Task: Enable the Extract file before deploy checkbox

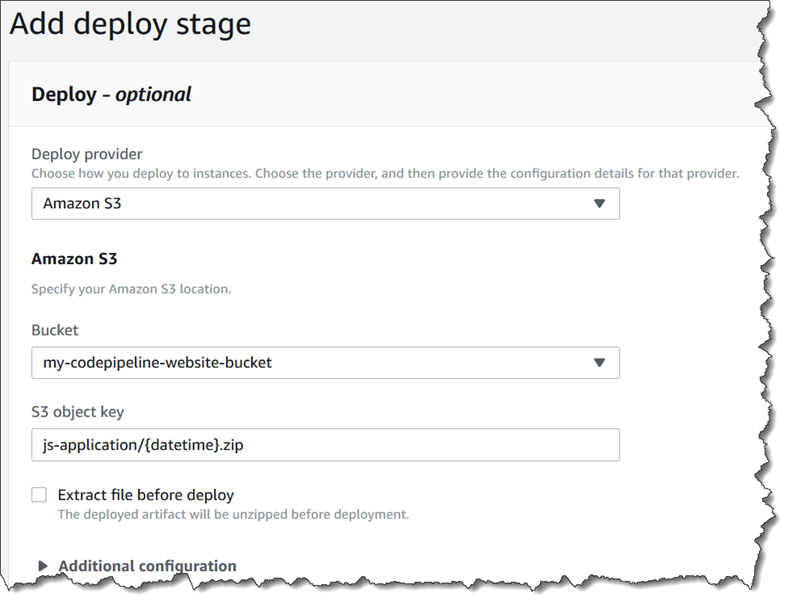Action: (x=39, y=495)
